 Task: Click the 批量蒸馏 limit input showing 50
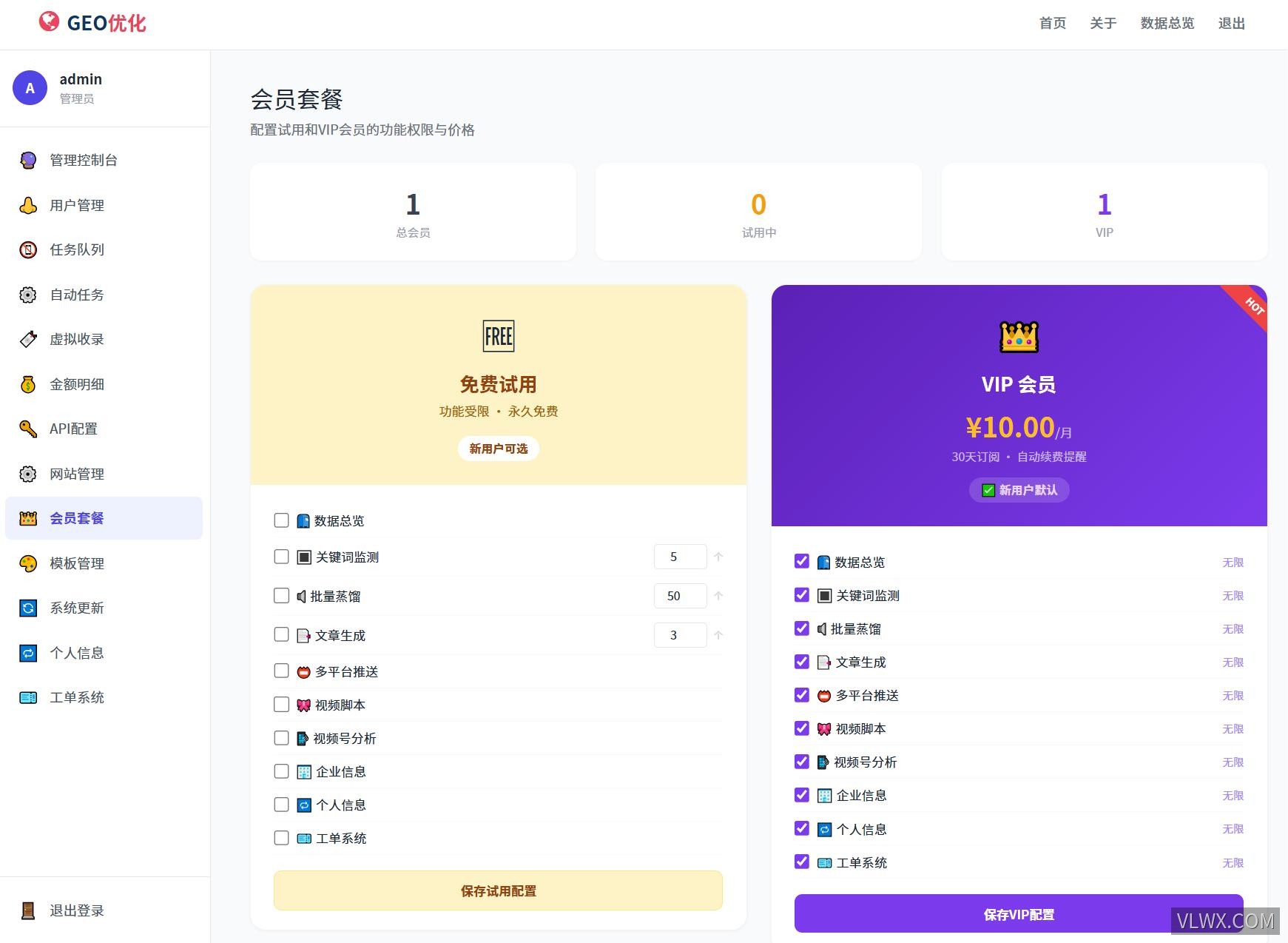click(x=680, y=596)
